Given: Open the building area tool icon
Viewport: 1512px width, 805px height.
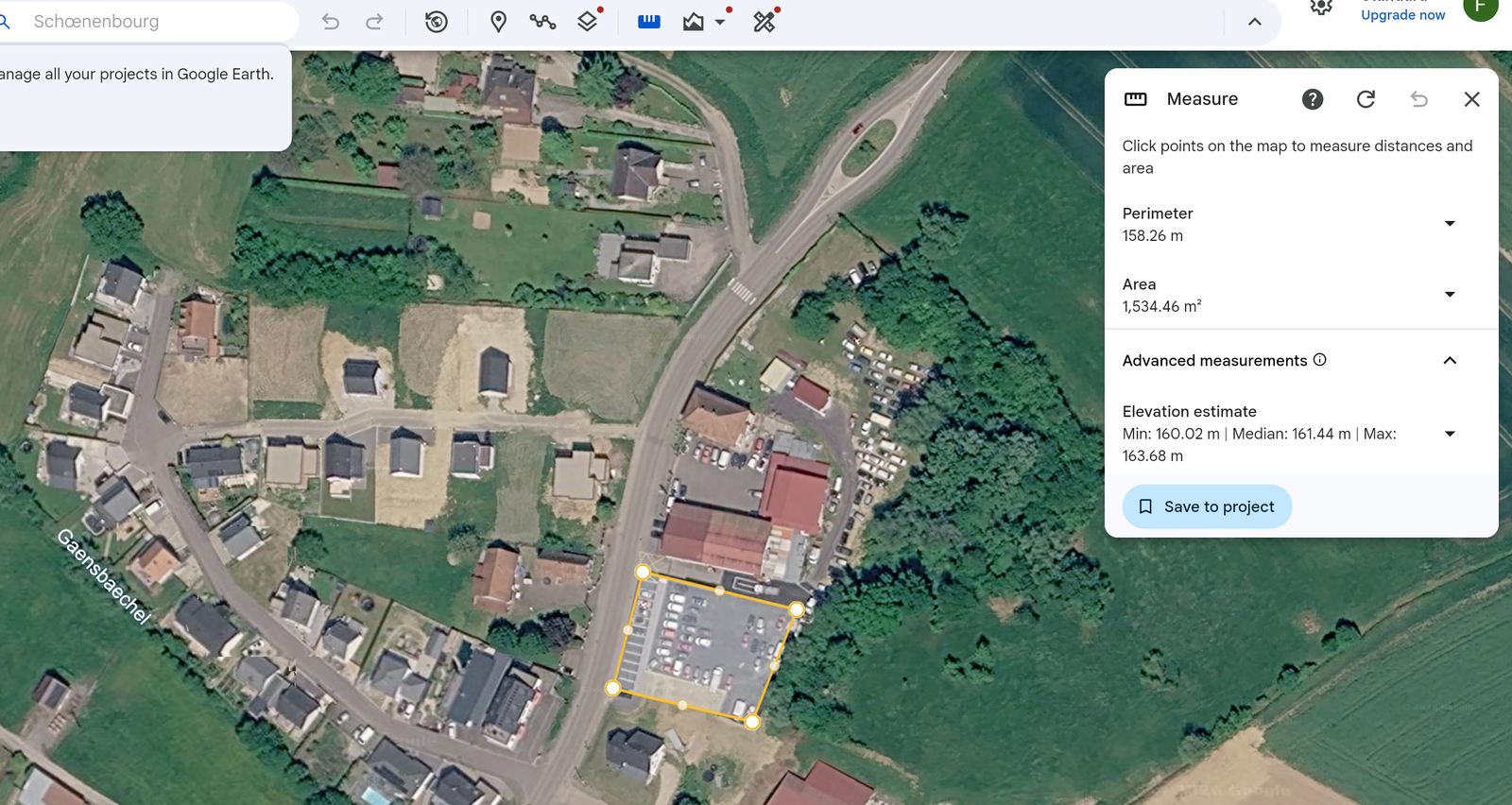Looking at the screenshot, I should point(694,22).
